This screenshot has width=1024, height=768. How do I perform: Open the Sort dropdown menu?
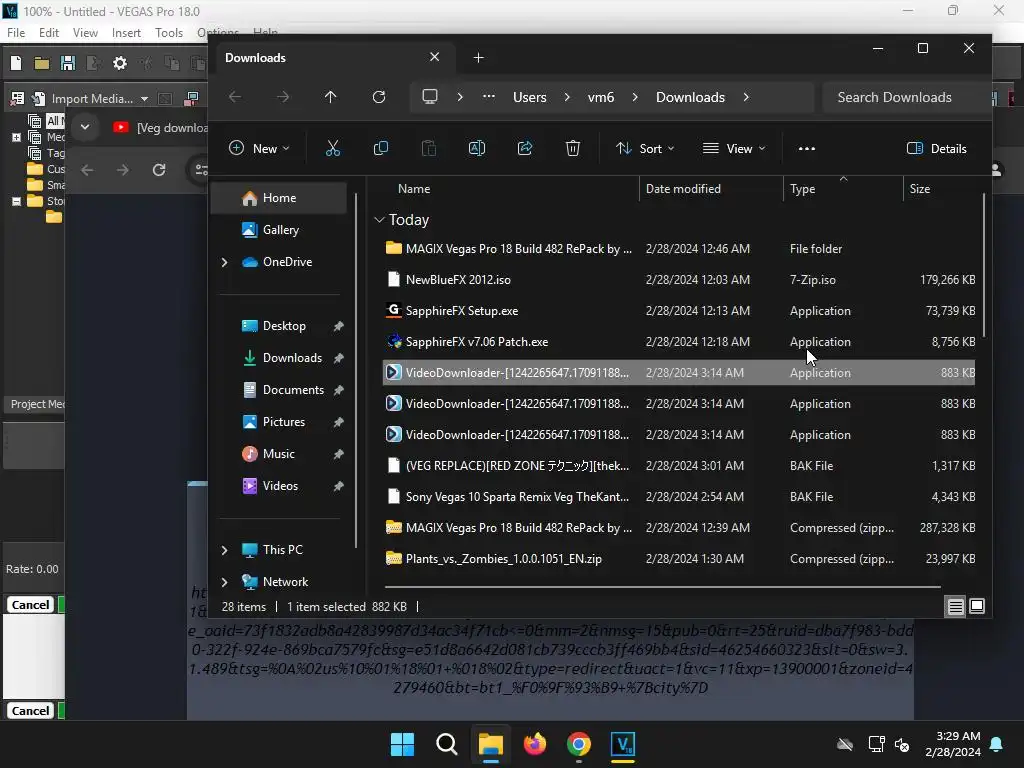click(645, 149)
